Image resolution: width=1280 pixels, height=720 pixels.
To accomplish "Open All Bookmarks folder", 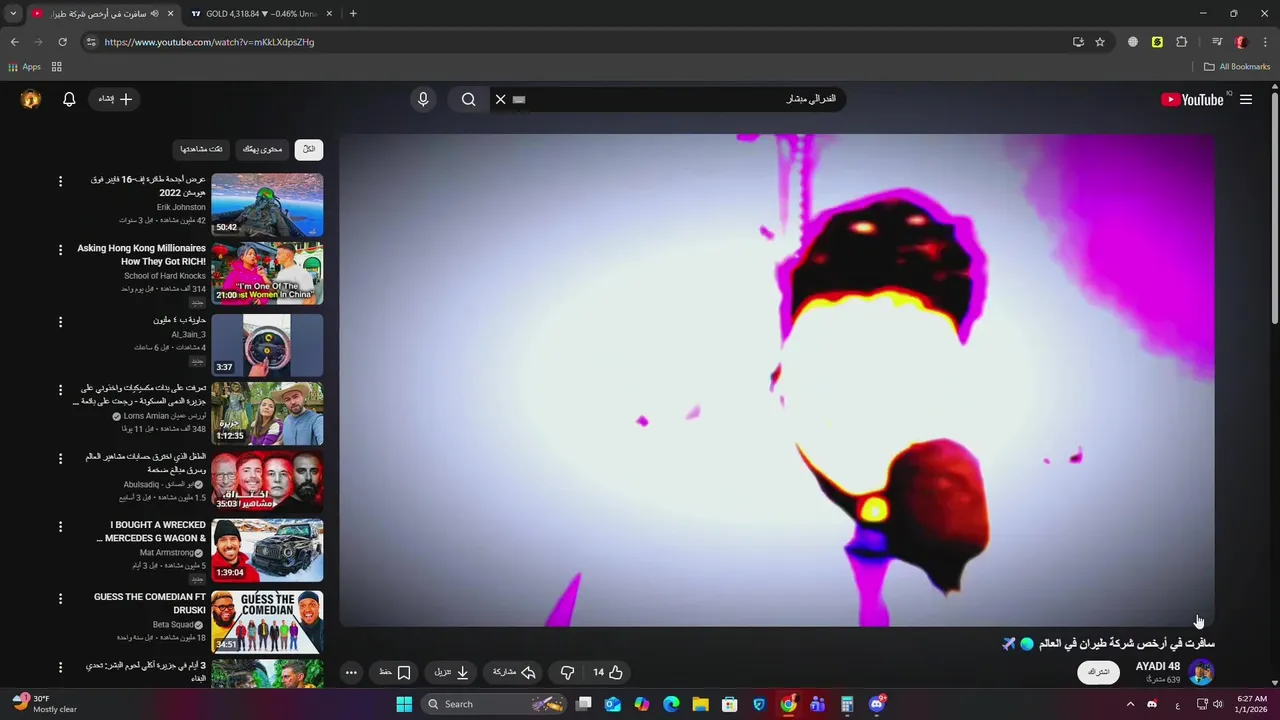I will tap(1237, 67).
